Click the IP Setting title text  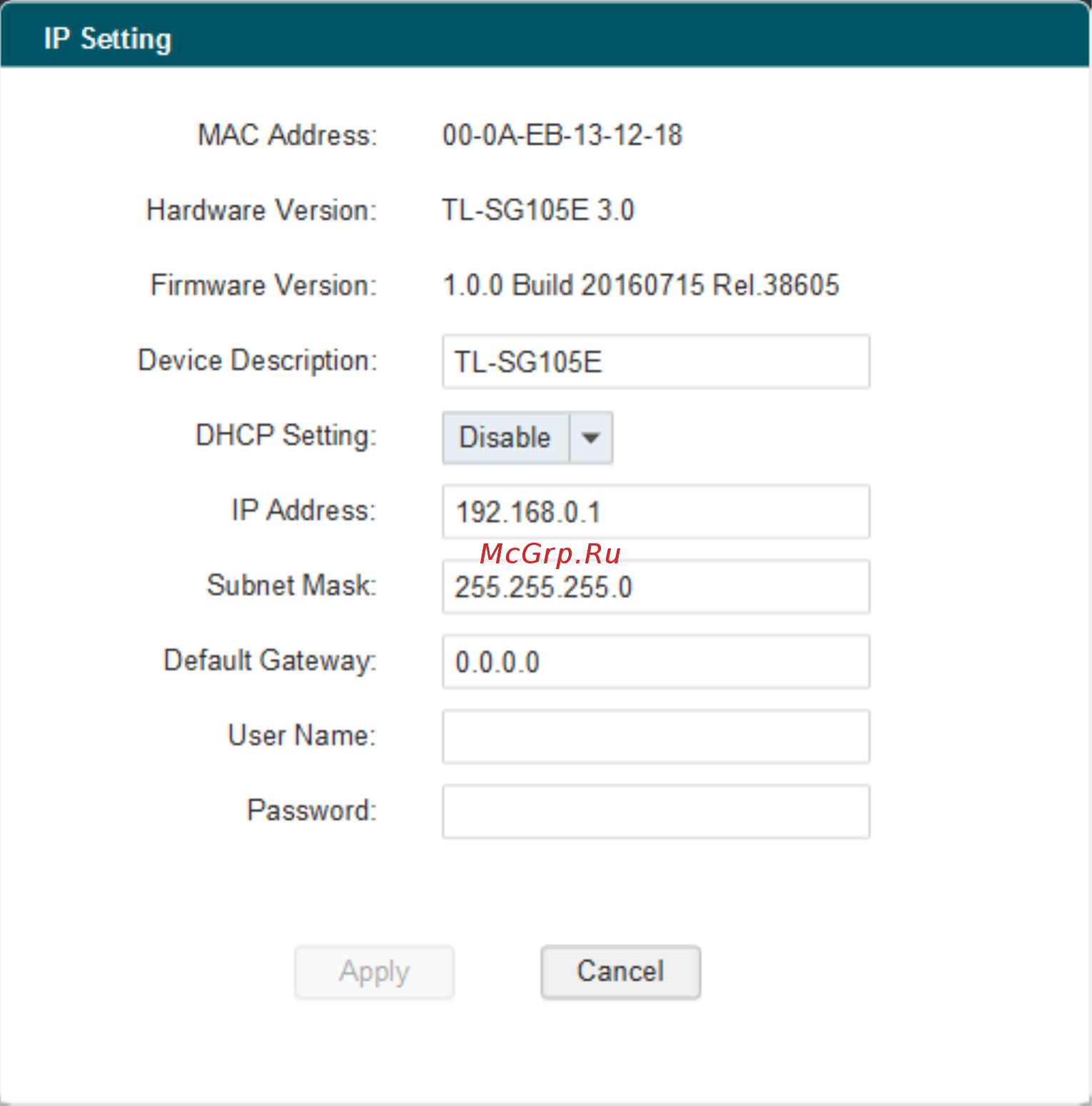pyautogui.click(x=108, y=39)
